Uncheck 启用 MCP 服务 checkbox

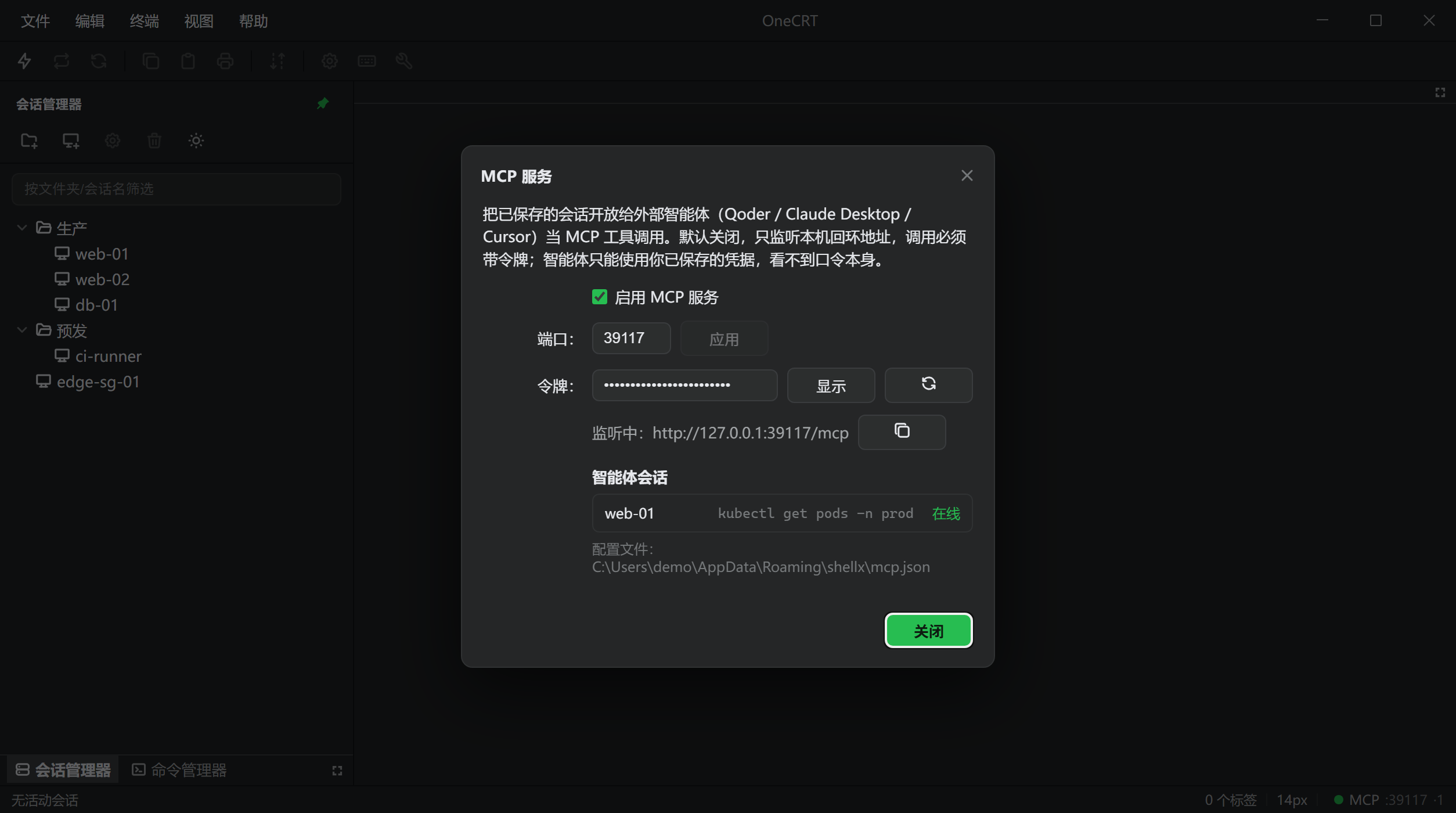600,297
